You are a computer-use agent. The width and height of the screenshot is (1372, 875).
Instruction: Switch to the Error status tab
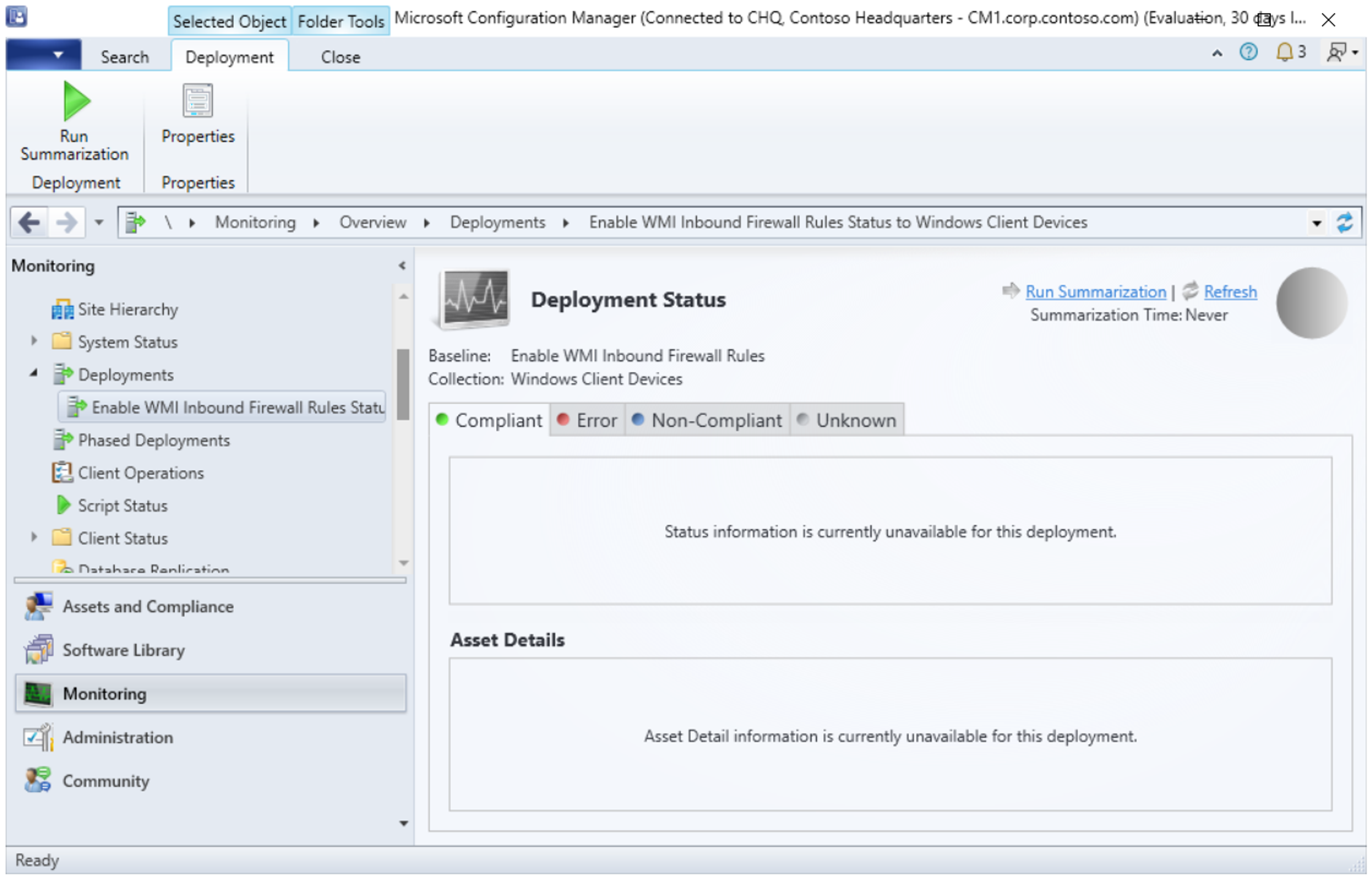pos(587,421)
